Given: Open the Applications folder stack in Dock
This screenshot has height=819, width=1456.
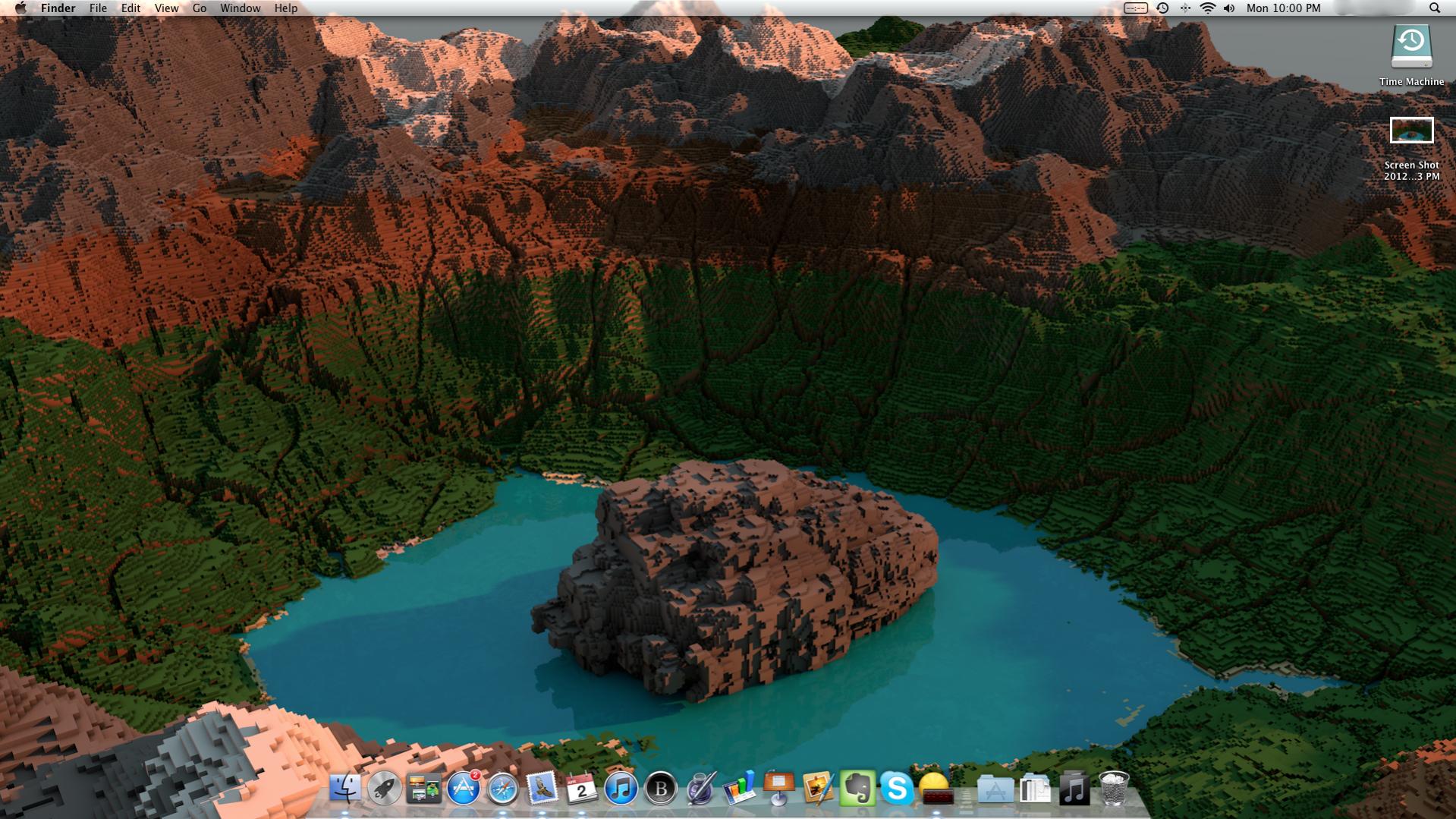Looking at the screenshot, I should 995,789.
